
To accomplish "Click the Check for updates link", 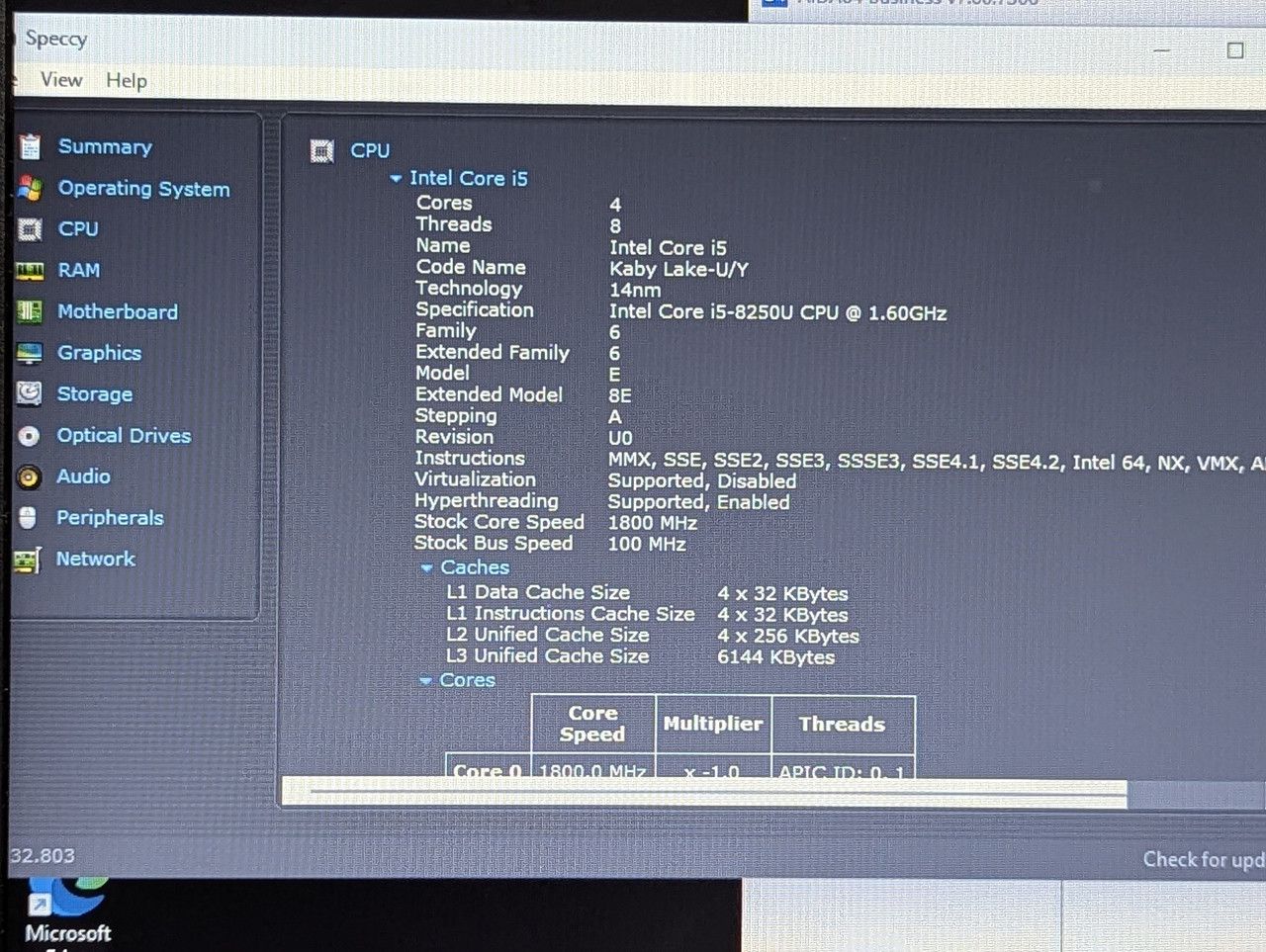I will (x=1204, y=860).
